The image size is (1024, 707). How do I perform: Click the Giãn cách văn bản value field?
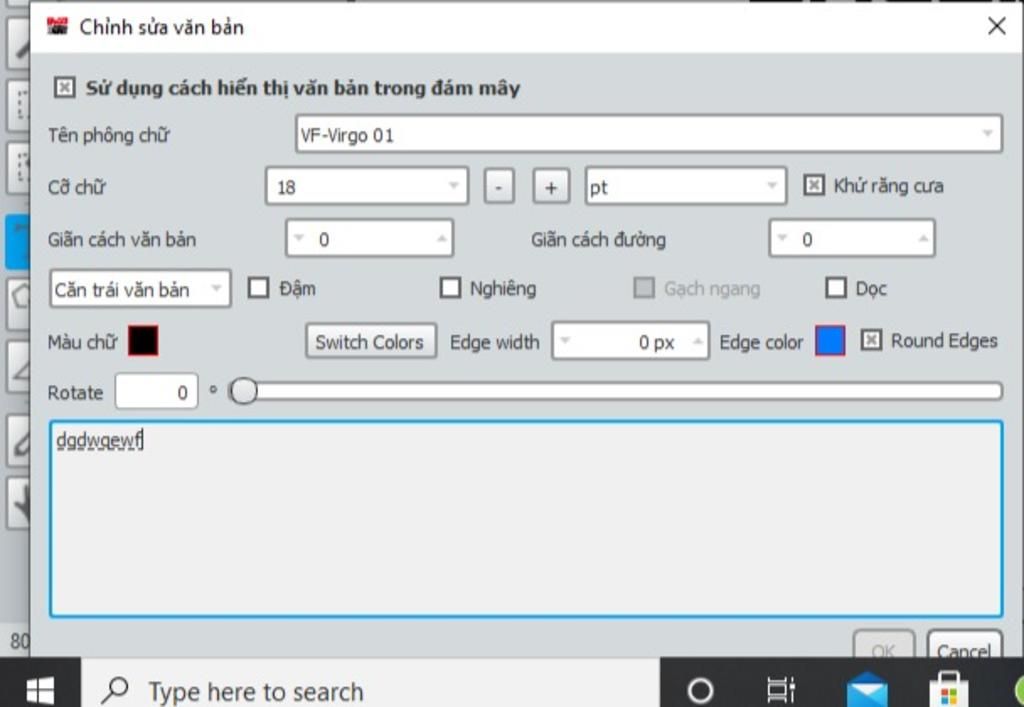coord(370,238)
